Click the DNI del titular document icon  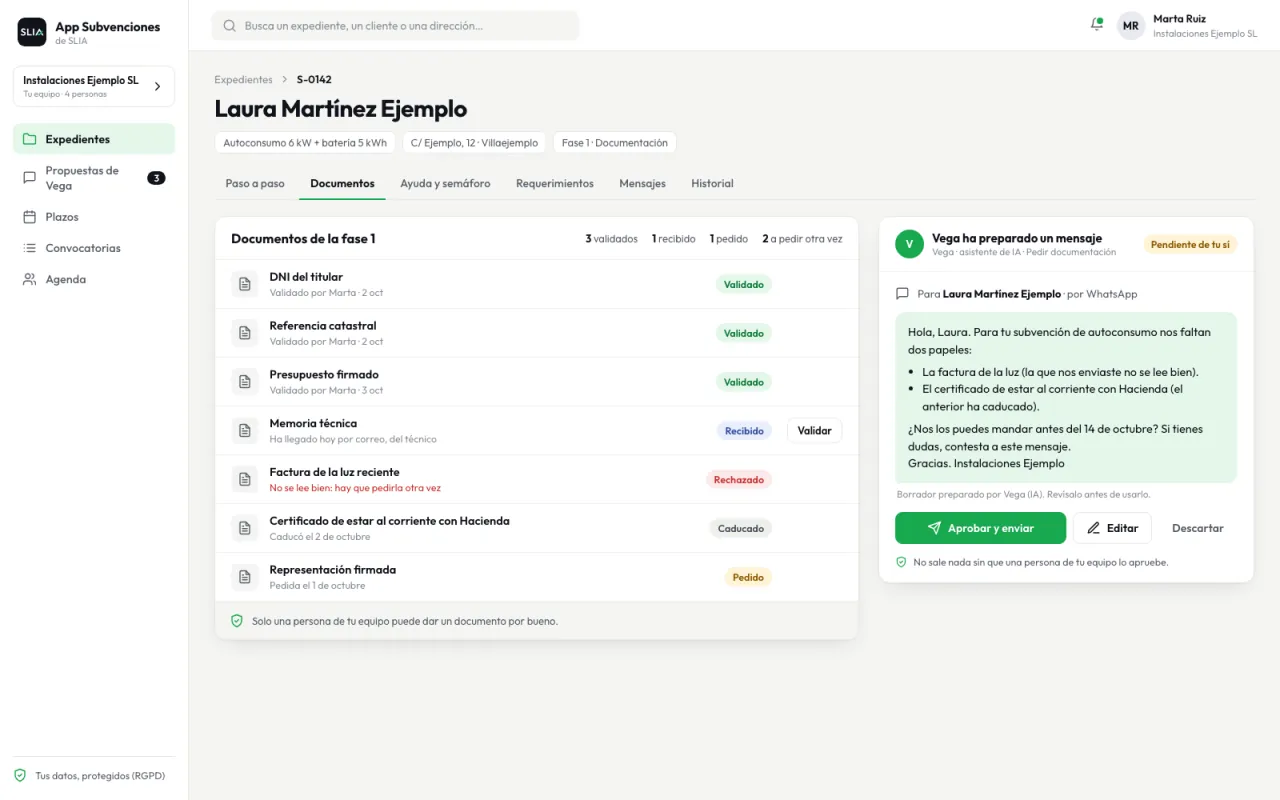(x=245, y=285)
